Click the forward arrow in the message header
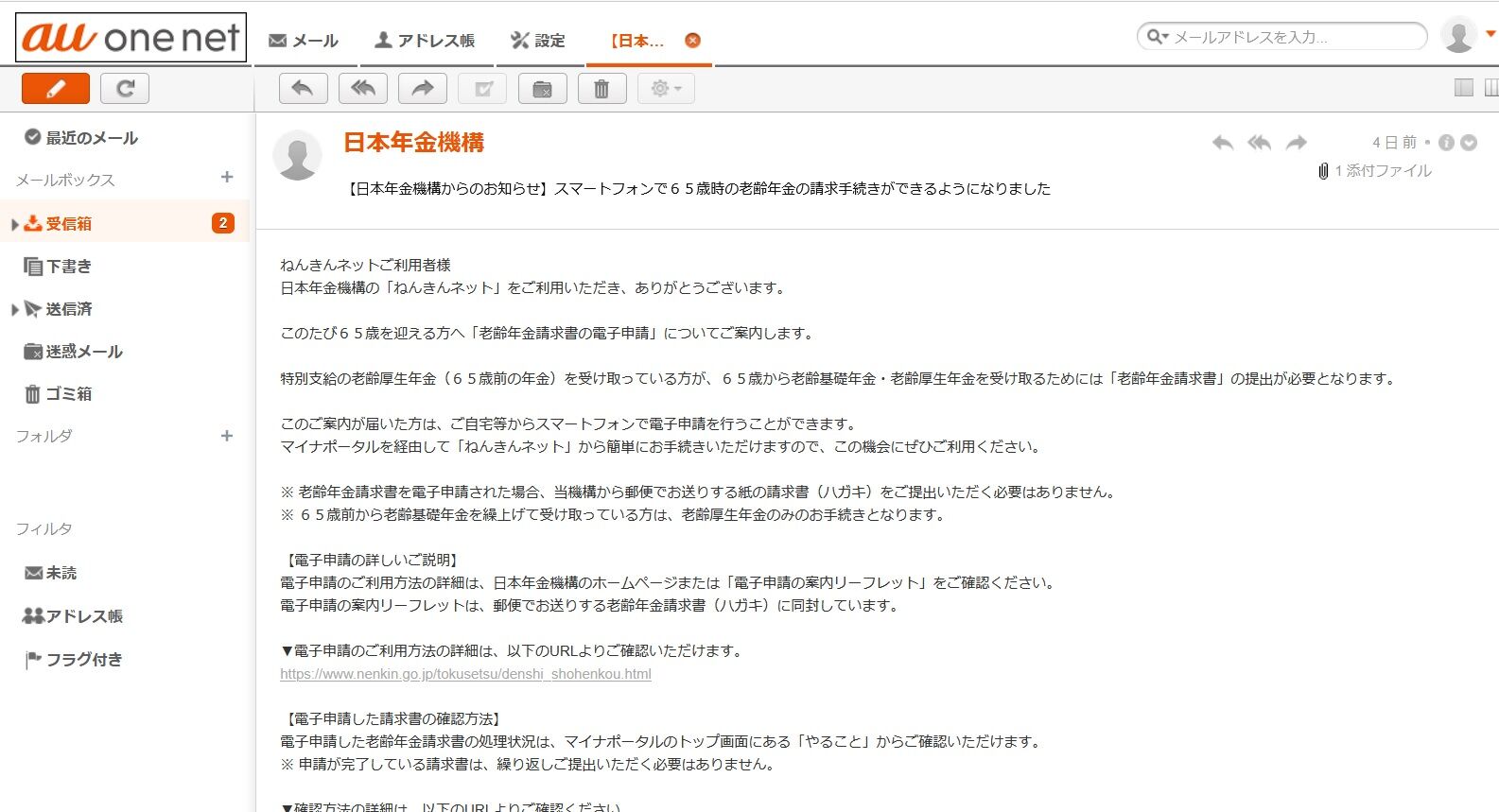The width and height of the screenshot is (1499, 812). click(1296, 143)
